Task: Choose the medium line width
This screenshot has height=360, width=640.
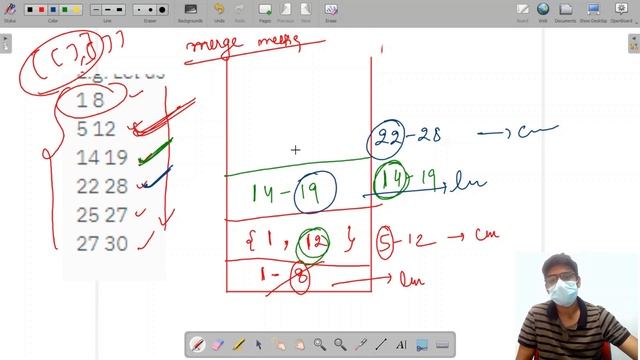Action: (107, 9)
